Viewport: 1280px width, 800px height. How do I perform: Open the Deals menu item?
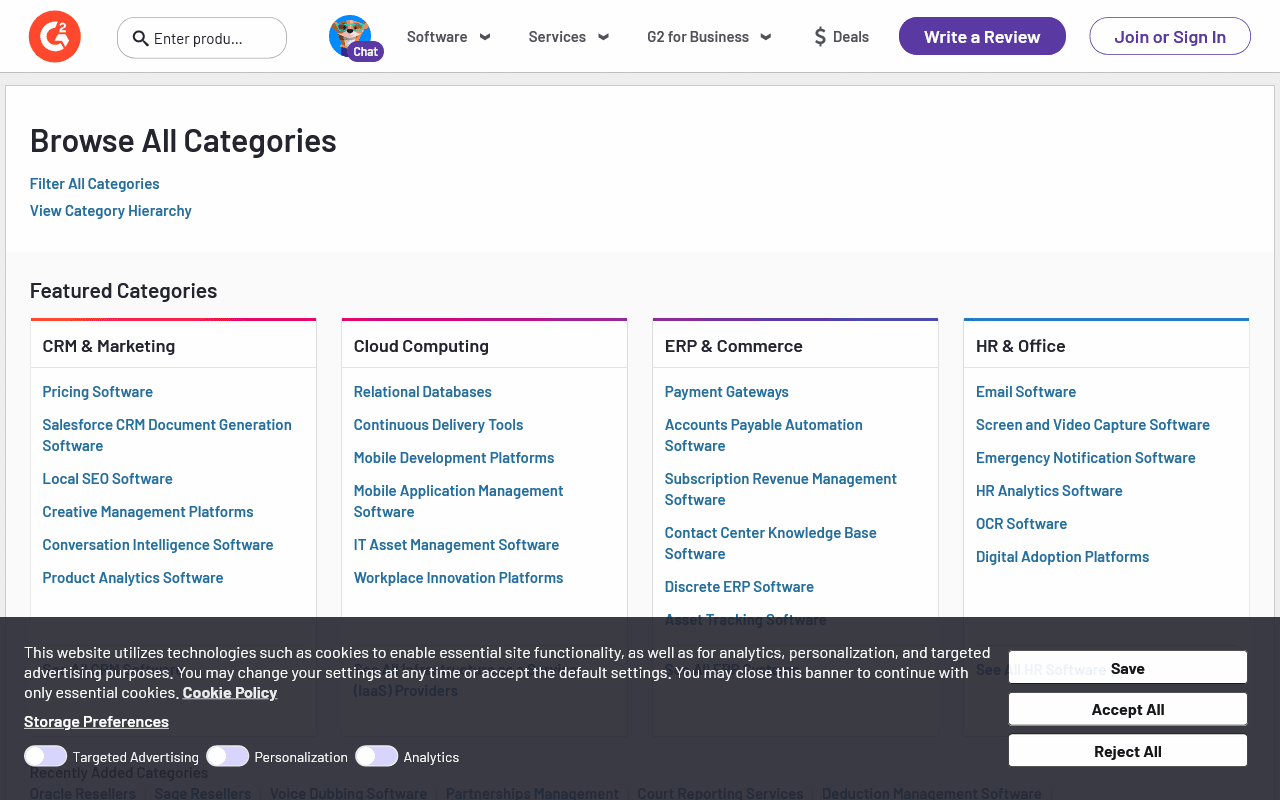pyautogui.click(x=850, y=37)
